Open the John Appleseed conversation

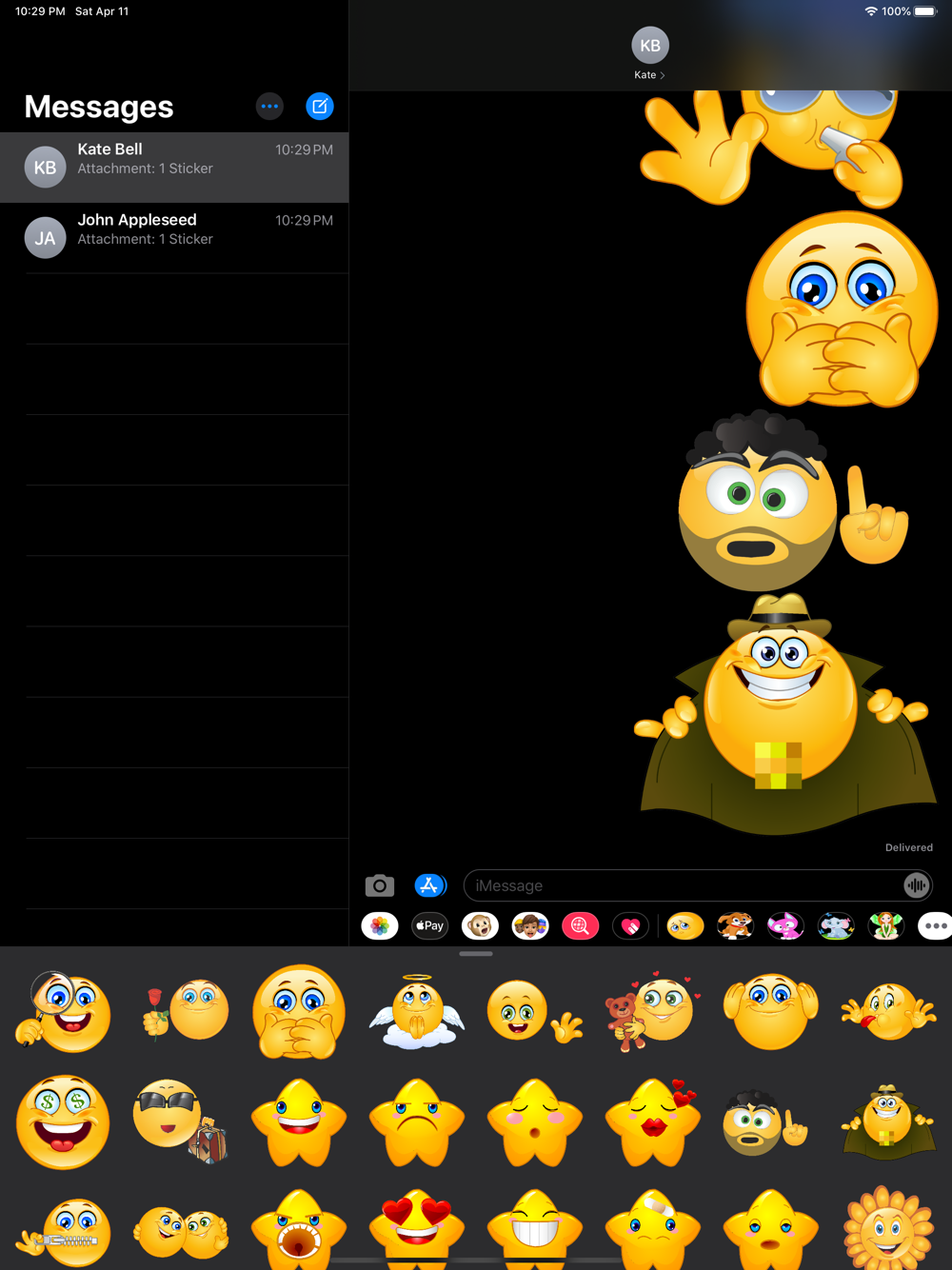pyautogui.click(x=174, y=238)
